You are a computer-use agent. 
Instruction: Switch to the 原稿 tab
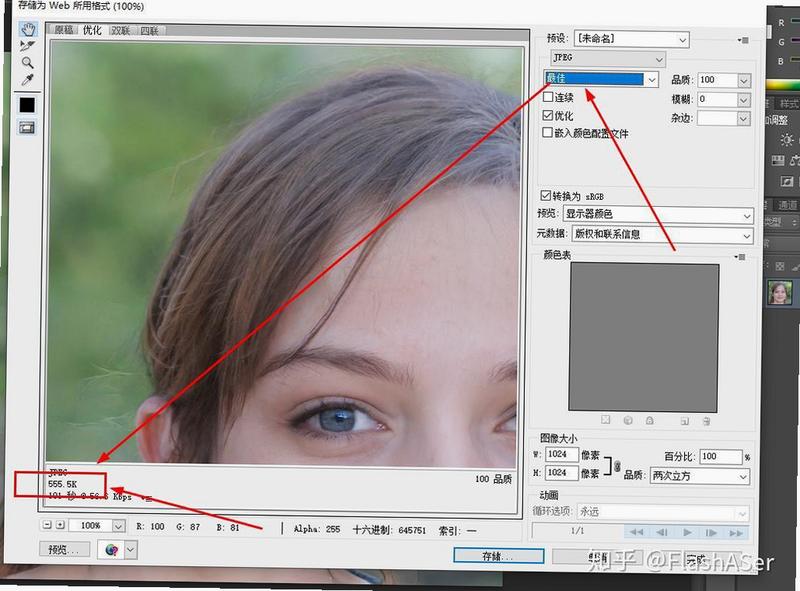pos(64,30)
